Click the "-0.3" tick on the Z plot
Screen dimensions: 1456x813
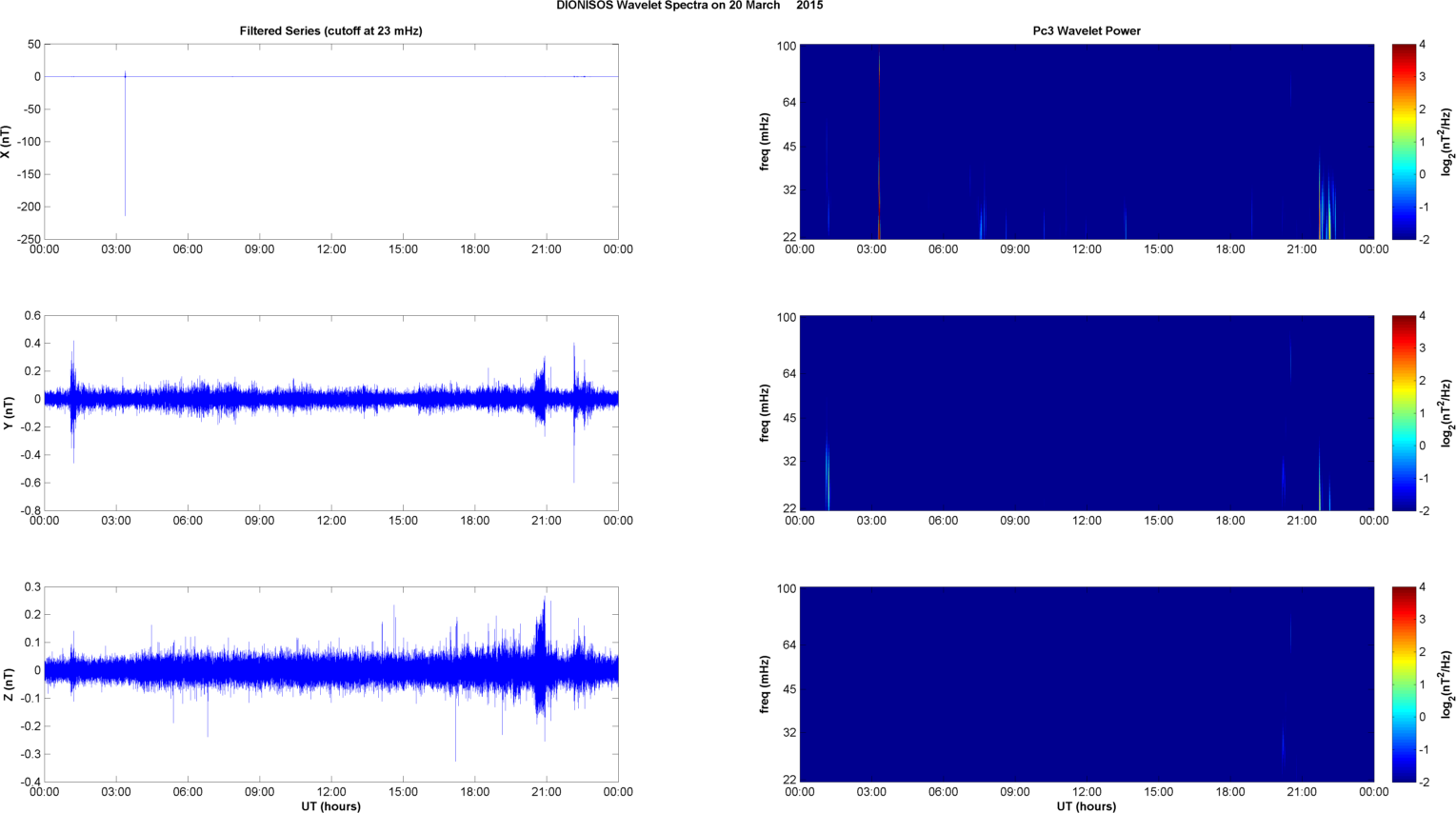tap(29, 754)
